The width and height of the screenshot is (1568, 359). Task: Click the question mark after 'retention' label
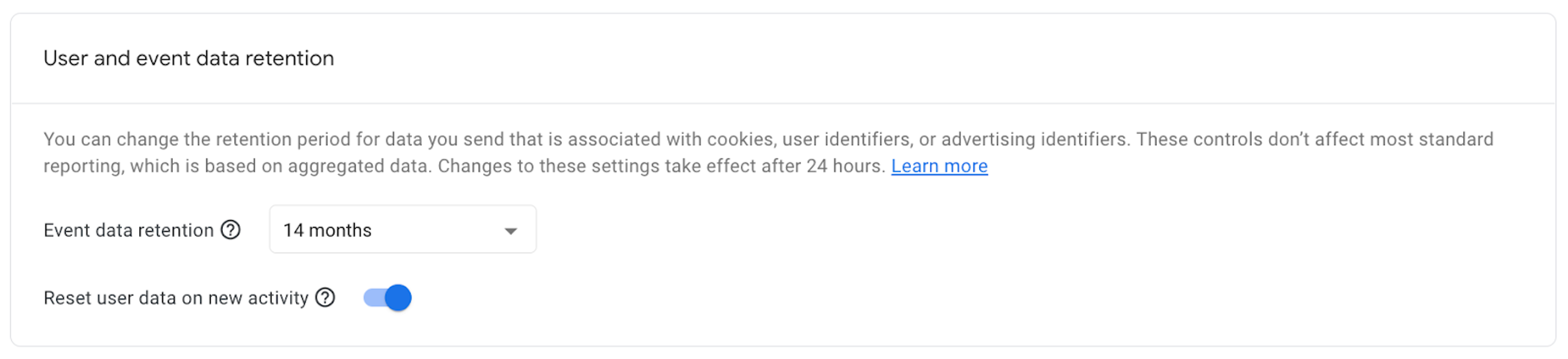[x=230, y=230]
